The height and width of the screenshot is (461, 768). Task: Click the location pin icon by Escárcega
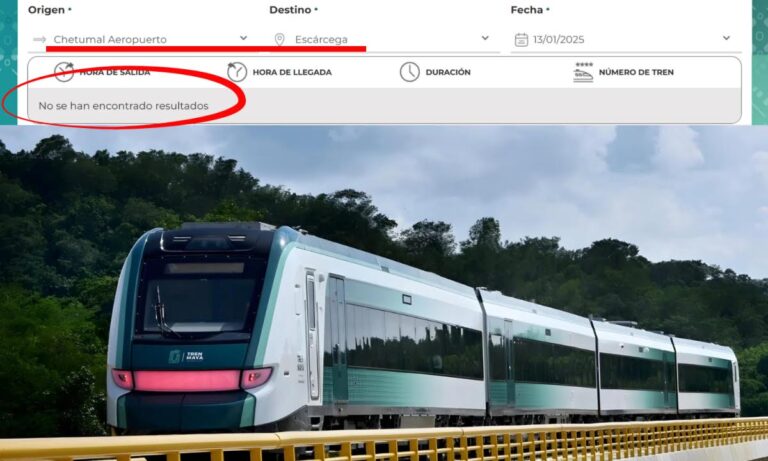tap(279, 40)
